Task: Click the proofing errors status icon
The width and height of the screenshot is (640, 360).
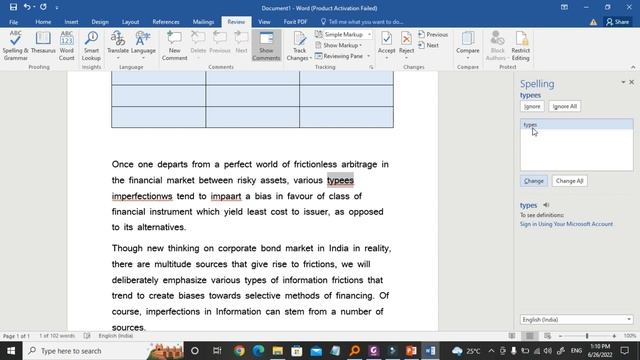Action: pyautogui.click(x=87, y=336)
